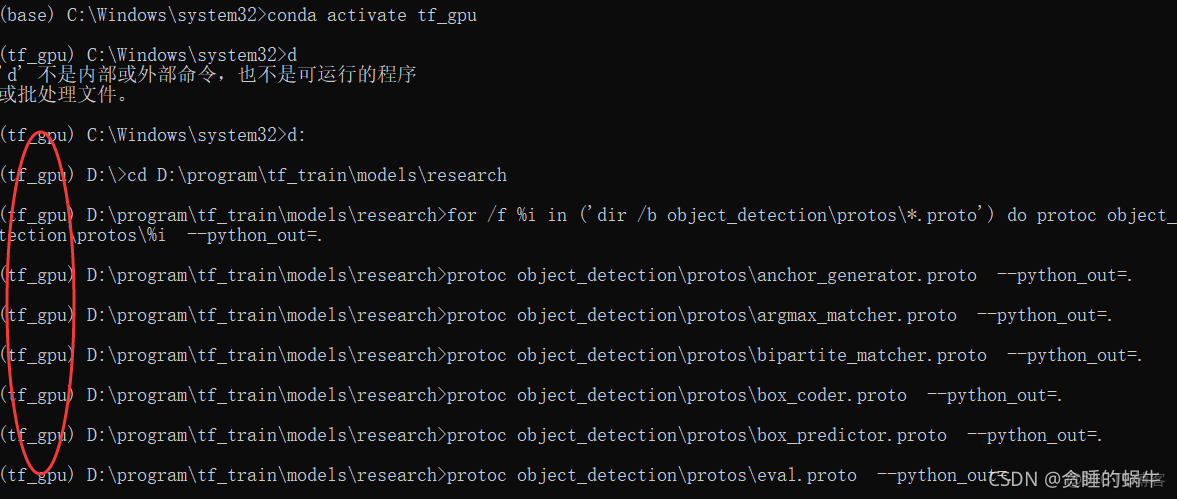Click "protoc" on the argmax_matcher line
This screenshot has width=1177, height=499.
click(476, 315)
